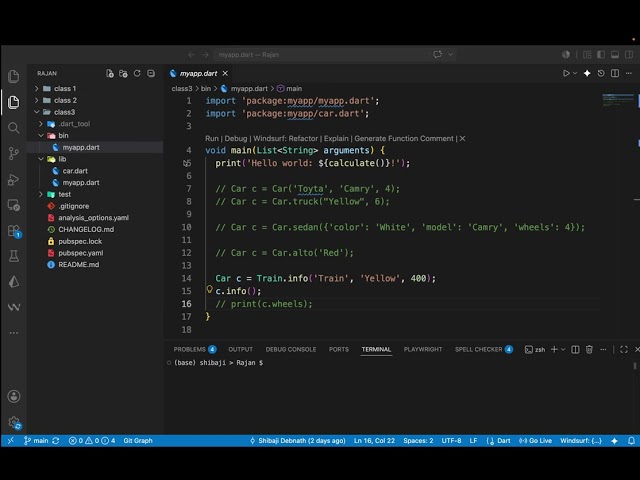Open new terminal profile dropdown arrow
640x480 pixels.
pos(563,349)
